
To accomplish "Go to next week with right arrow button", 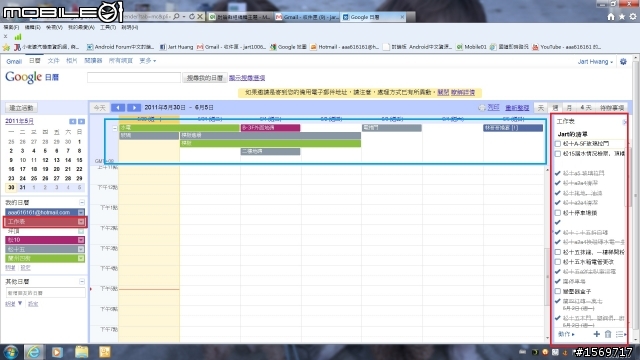I will [x=133, y=108].
